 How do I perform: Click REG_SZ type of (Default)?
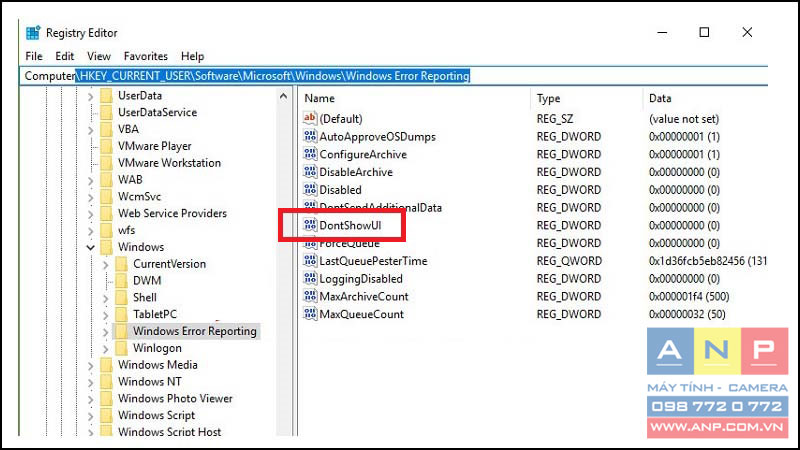555,119
